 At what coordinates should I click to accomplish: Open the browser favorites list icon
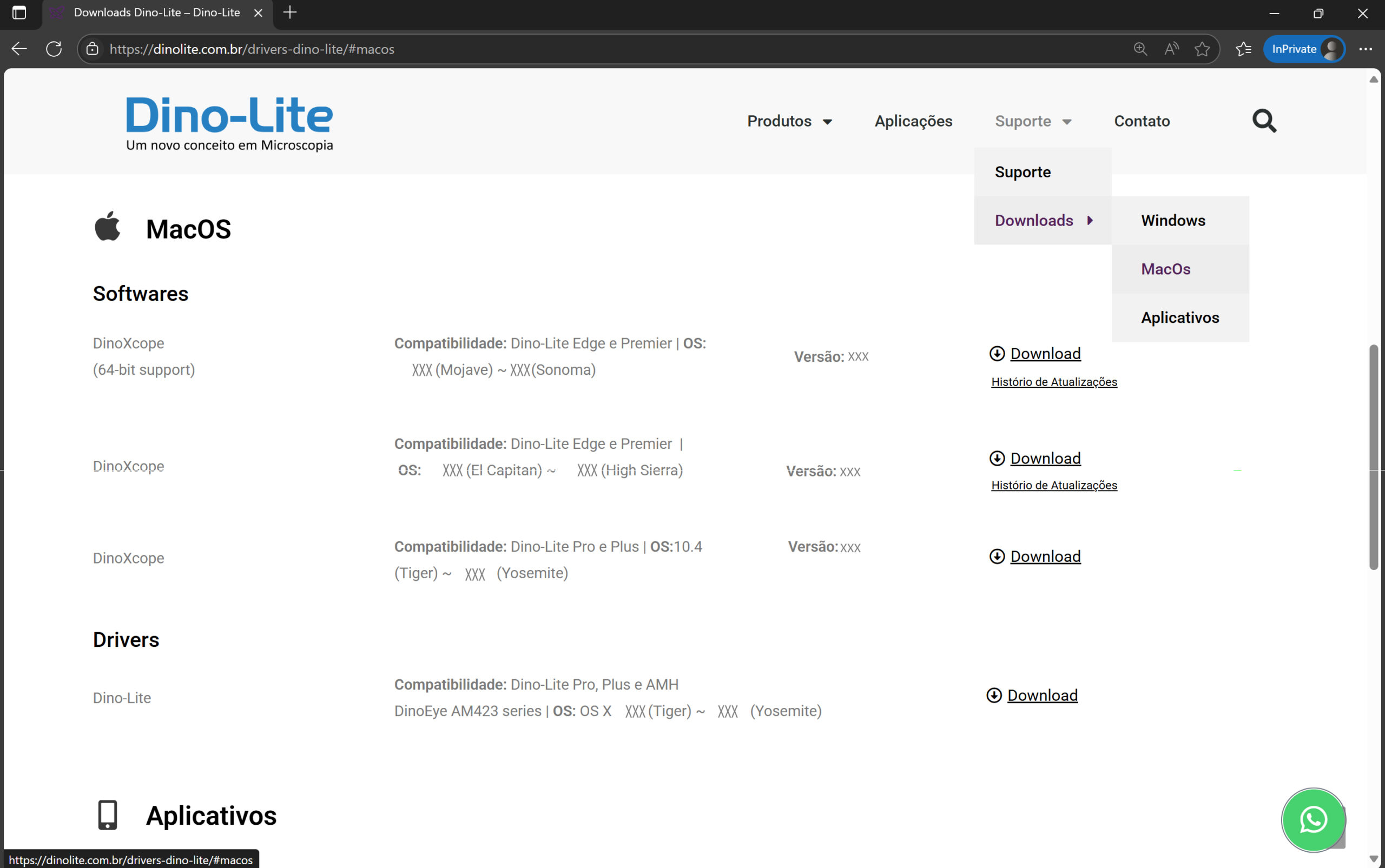click(x=1243, y=49)
